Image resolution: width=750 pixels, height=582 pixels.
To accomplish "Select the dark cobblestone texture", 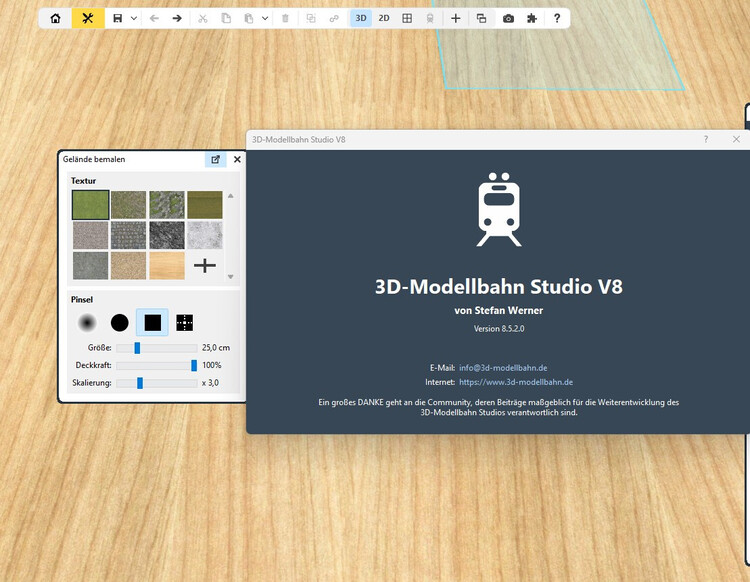I will 129,235.
